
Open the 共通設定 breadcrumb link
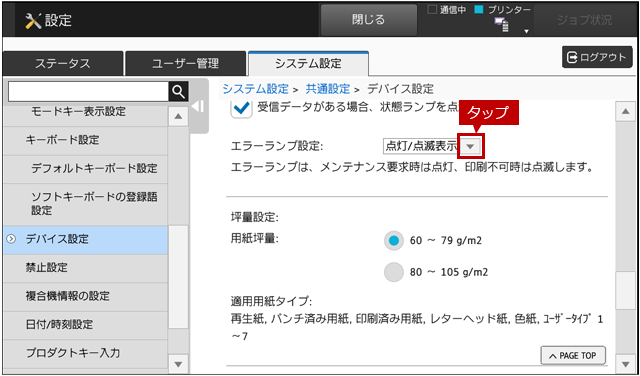[328, 89]
